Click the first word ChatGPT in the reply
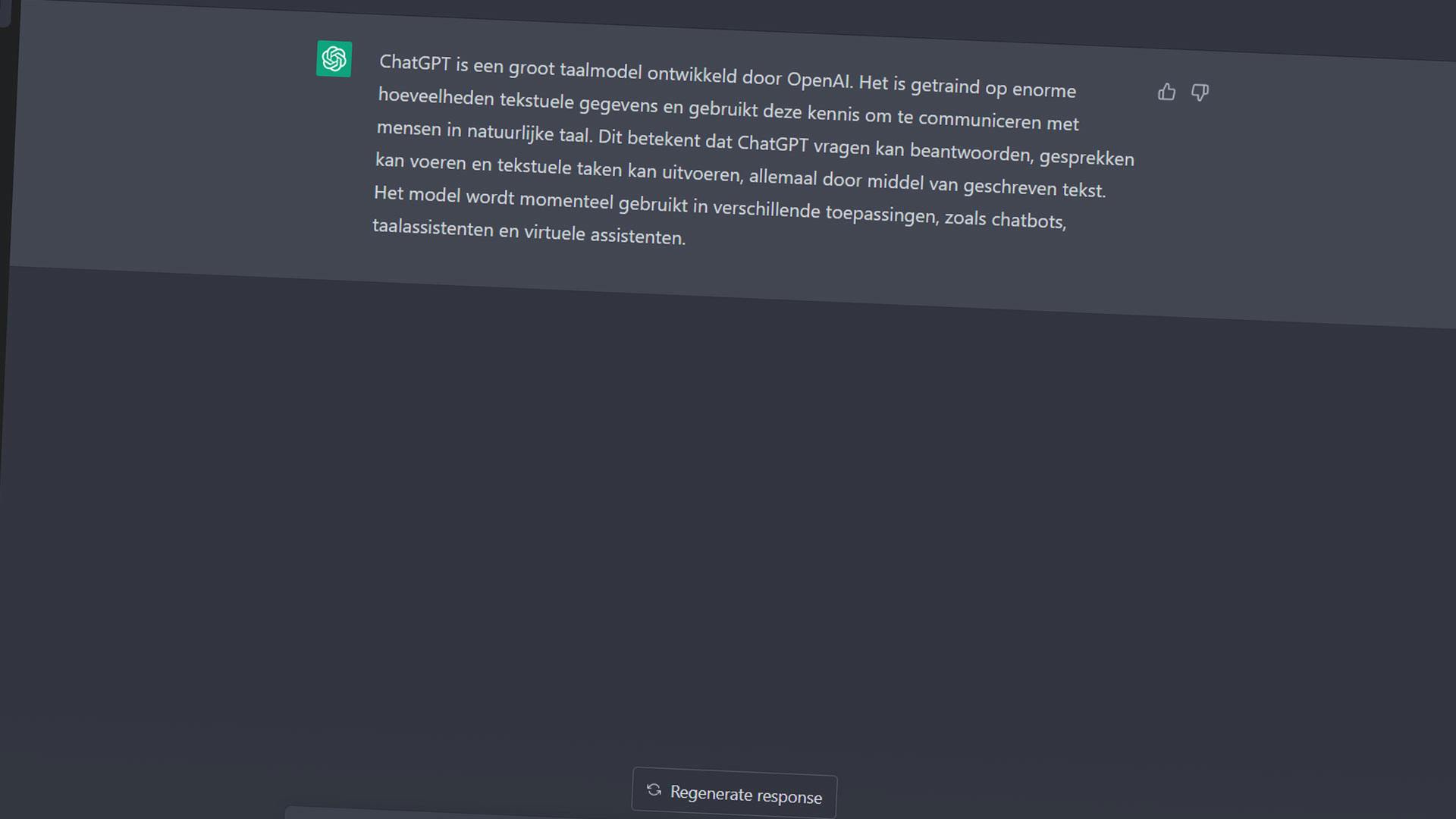The image size is (1456, 819). [415, 62]
